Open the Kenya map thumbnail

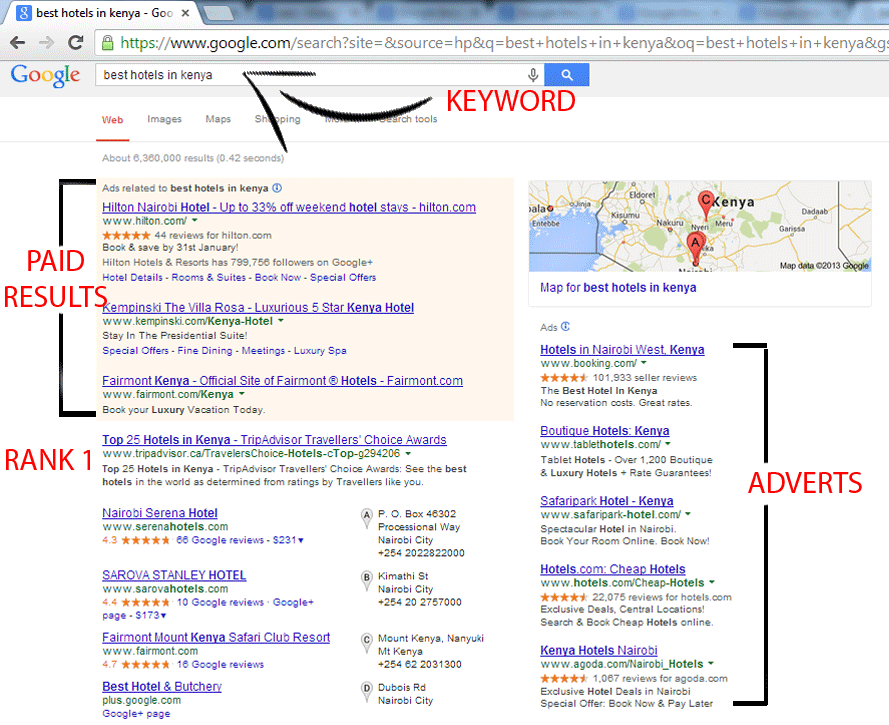(x=700, y=226)
